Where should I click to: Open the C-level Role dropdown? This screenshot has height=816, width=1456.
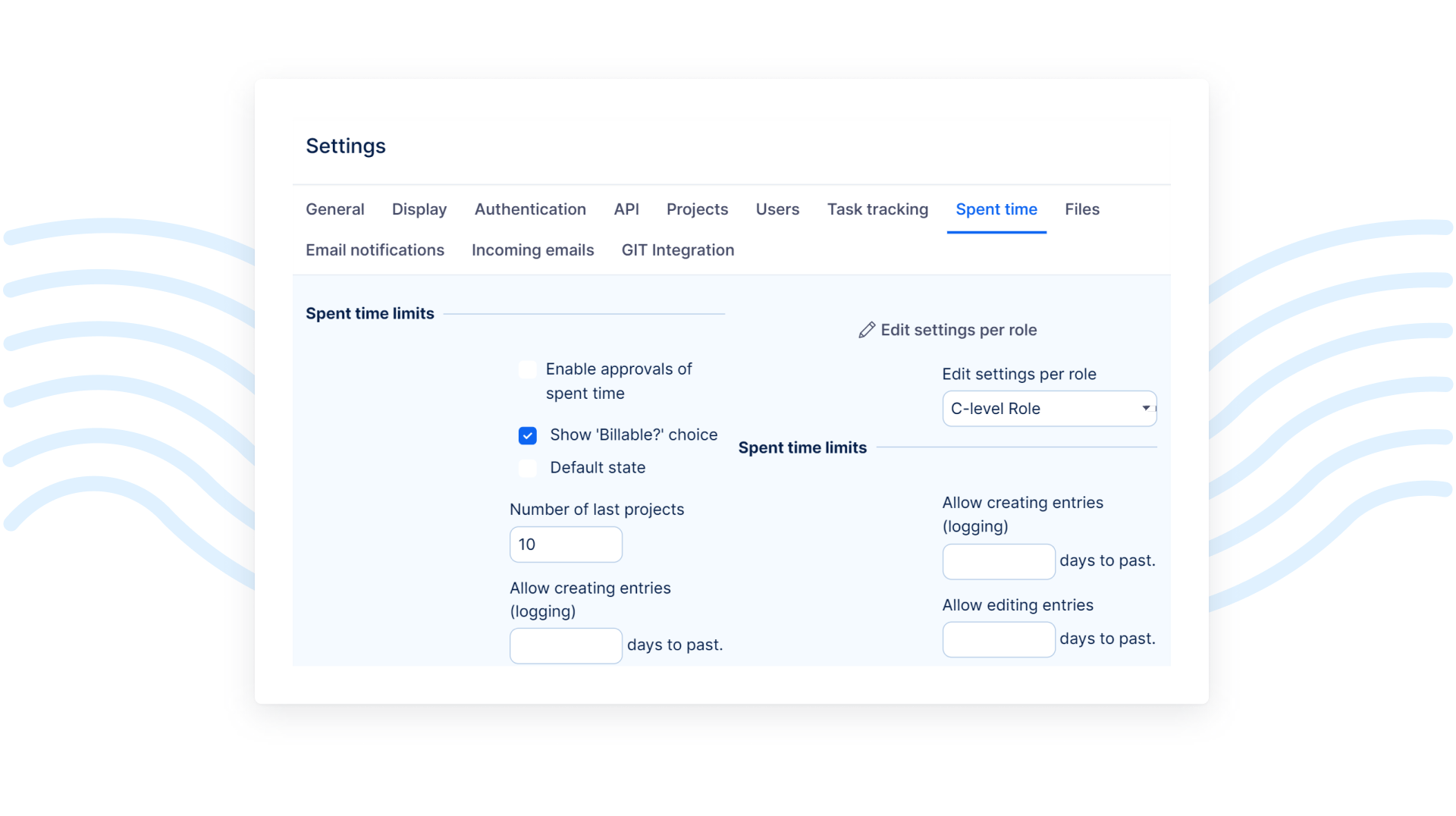[1049, 409]
